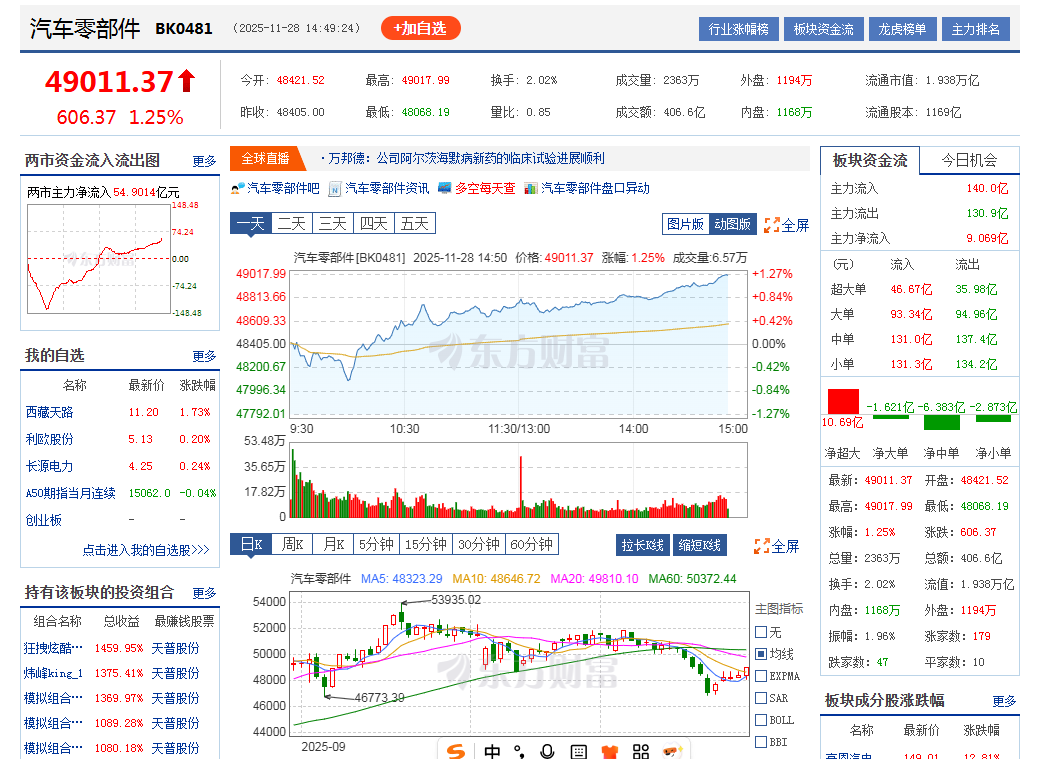
Task: Open Sogou soft keyboard
Action: click(x=579, y=752)
